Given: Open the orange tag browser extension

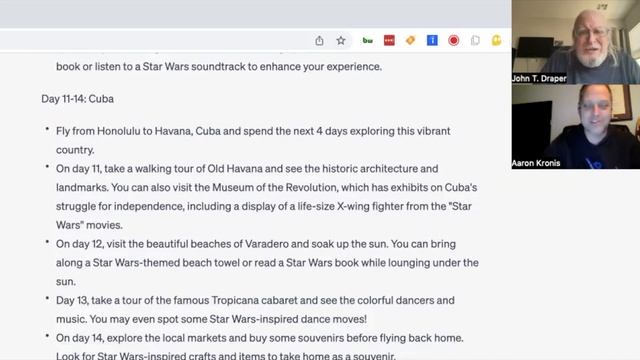Looking at the screenshot, I should (x=410, y=40).
